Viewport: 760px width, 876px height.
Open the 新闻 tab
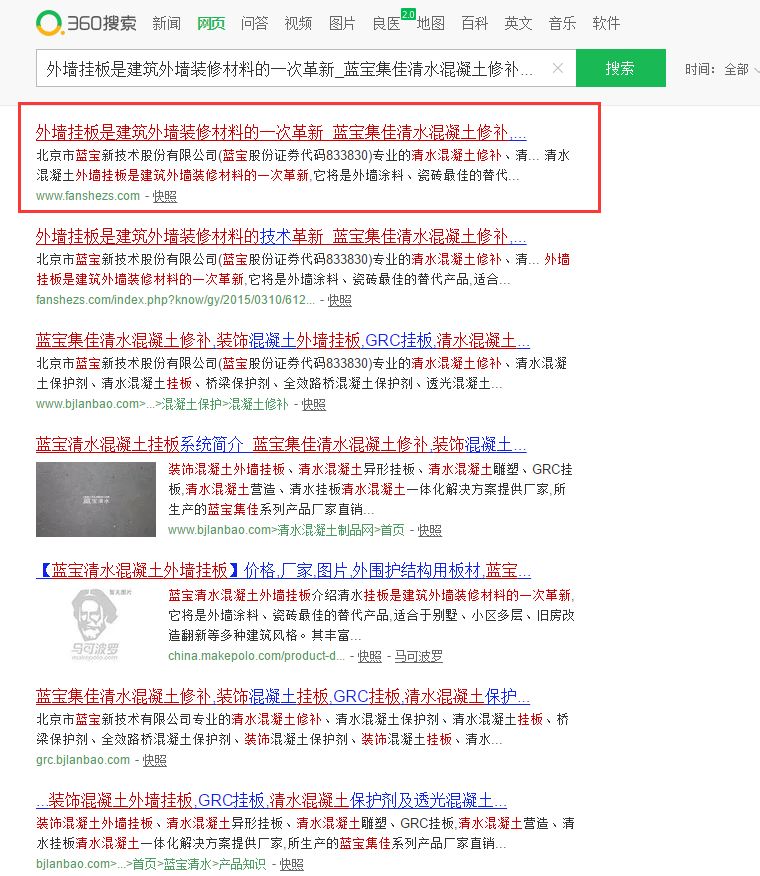pyautogui.click(x=167, y=23)
